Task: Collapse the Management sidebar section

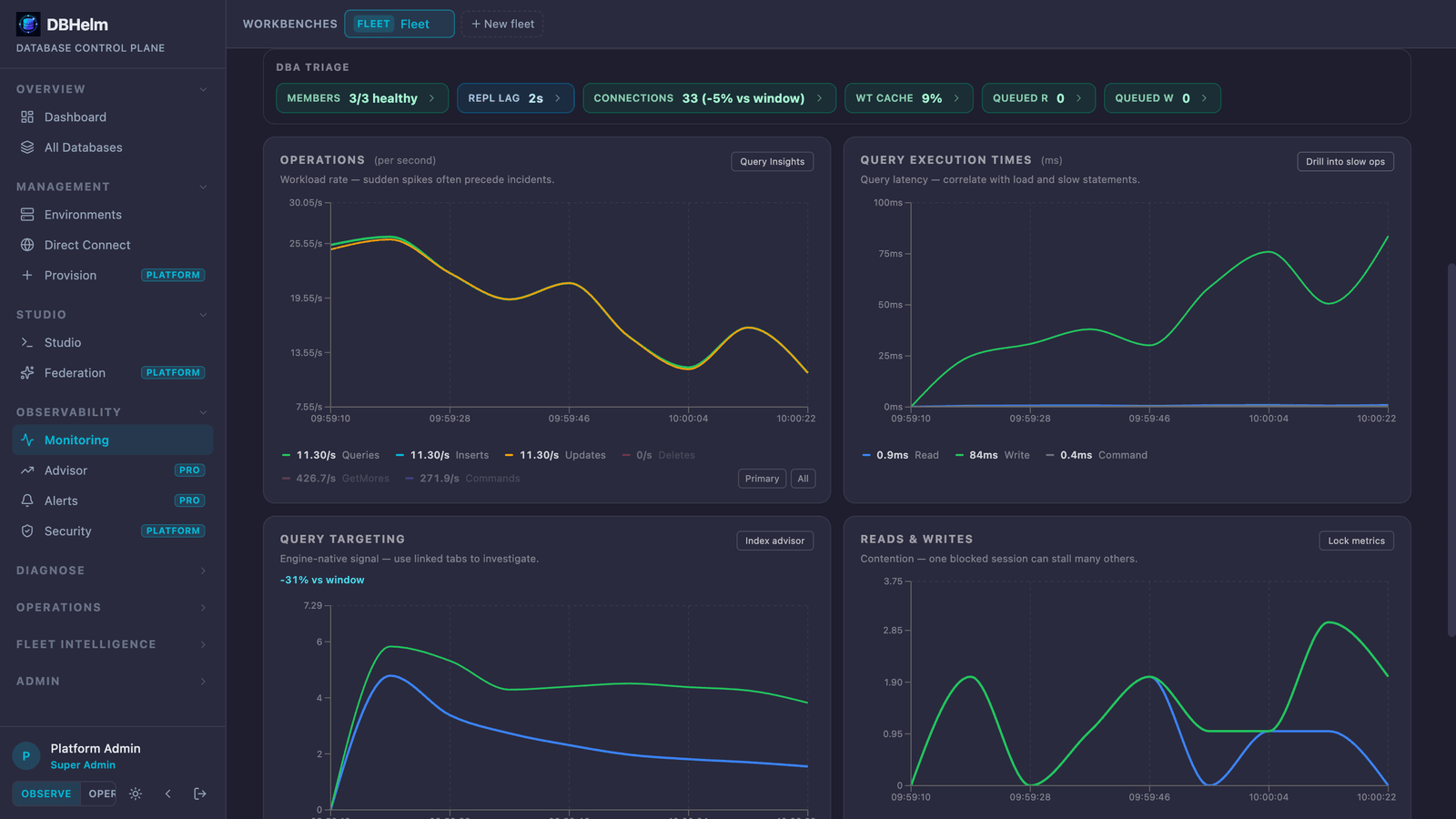Action: click(113, 187)
